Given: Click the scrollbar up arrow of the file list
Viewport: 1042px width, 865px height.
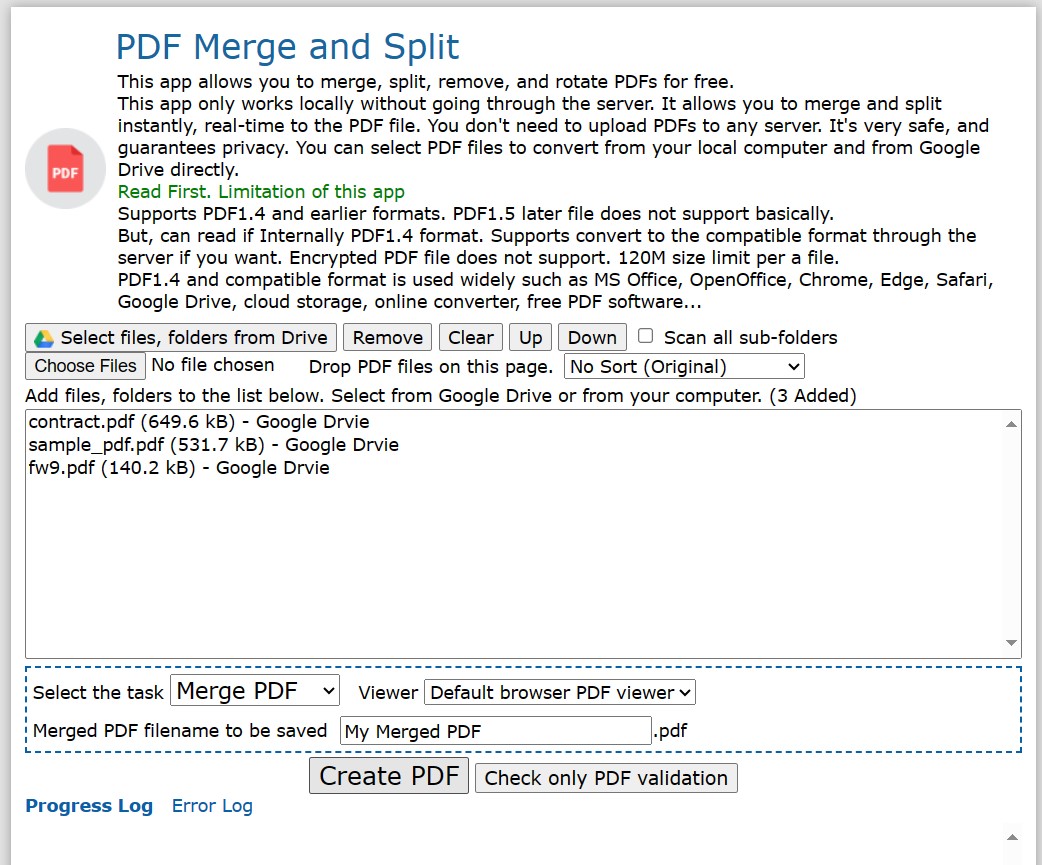Looking at the screenshot, I should 1010,421.
